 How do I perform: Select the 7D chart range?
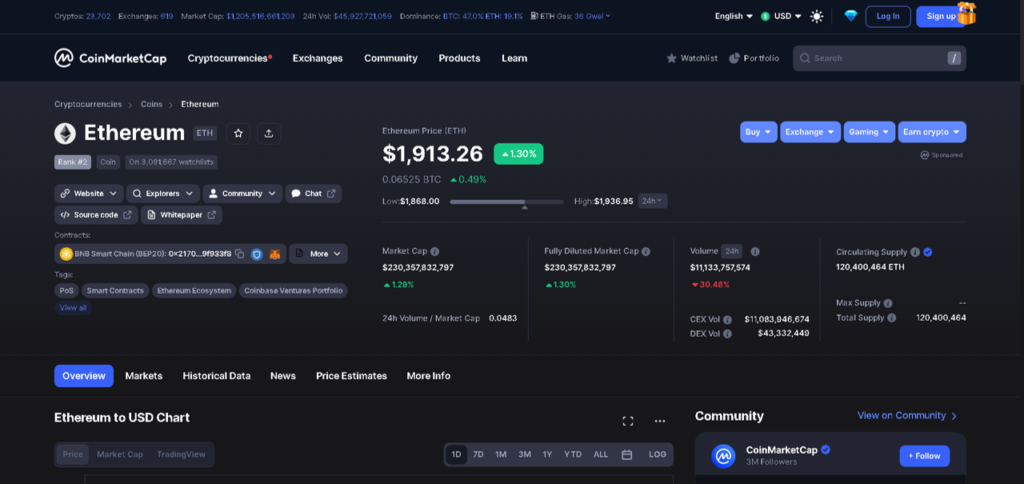pyautogui.click(x=478, y=455)
